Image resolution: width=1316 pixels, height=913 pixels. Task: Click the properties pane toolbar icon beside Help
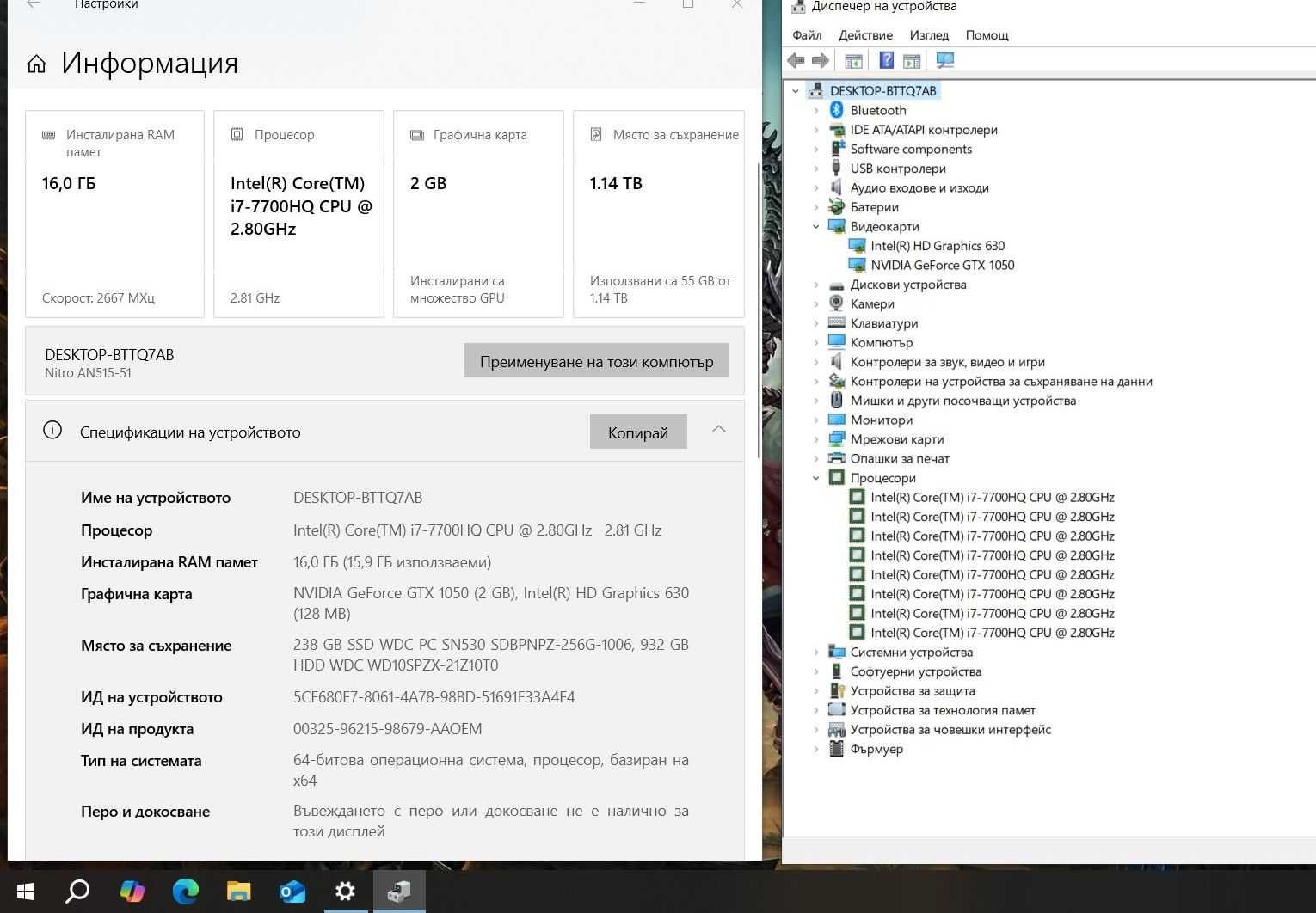(x=912, y=60)
